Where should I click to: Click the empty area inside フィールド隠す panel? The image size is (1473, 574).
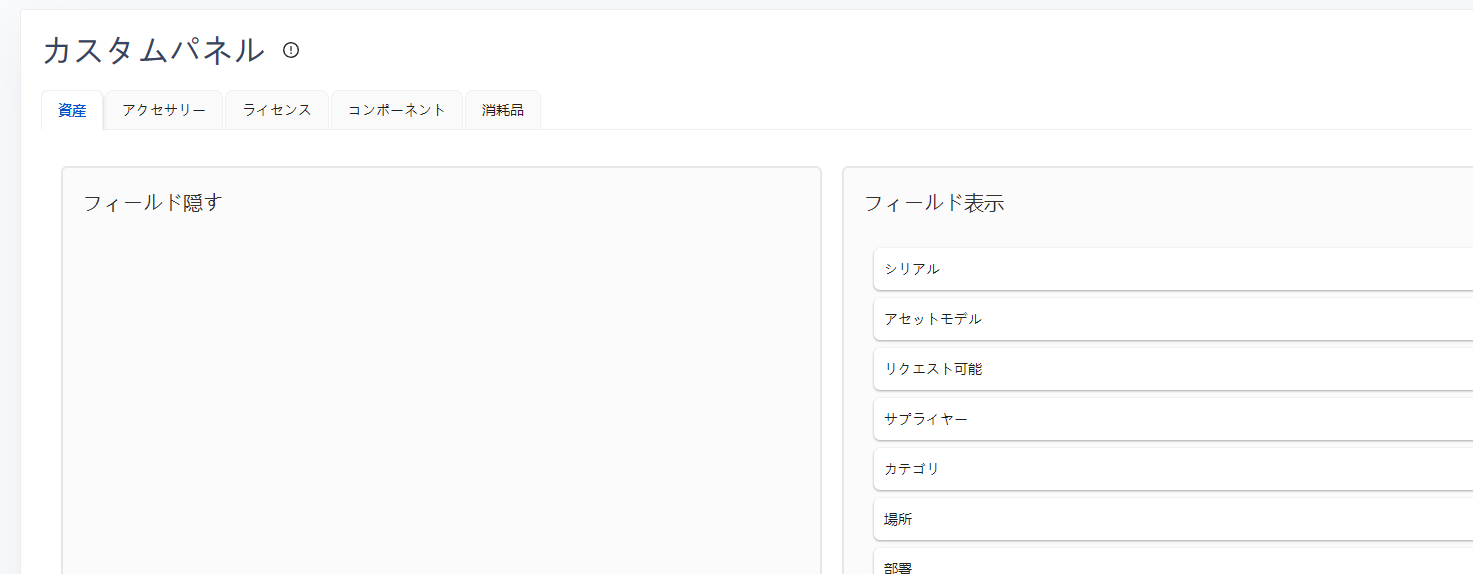[440, 400]
